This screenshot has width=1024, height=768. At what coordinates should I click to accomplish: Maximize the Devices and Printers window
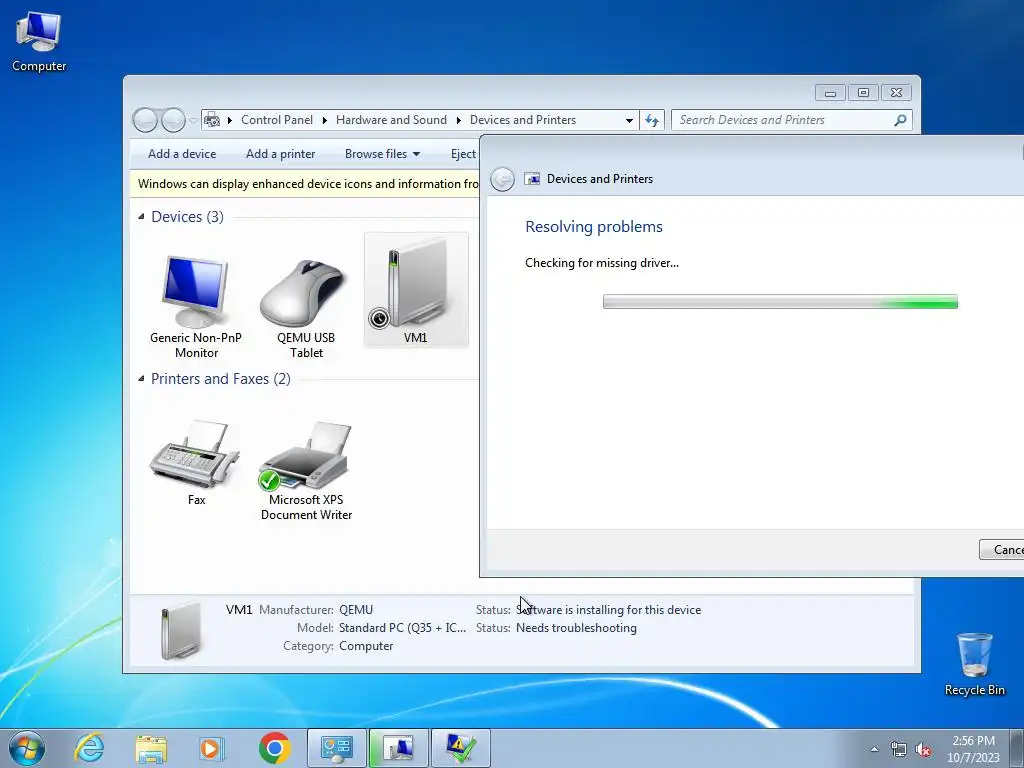pos(863,93)
